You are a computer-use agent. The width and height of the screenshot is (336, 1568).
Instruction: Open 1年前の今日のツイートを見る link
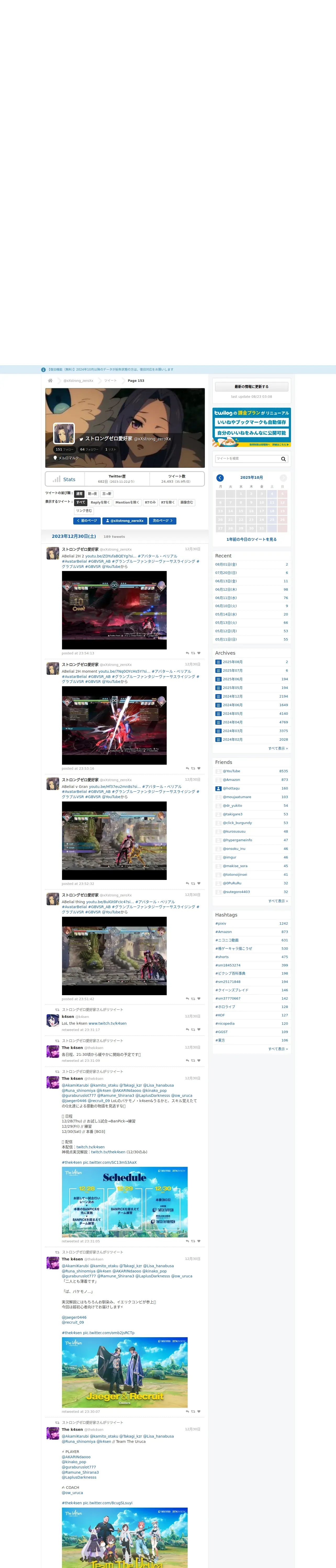tap(251, 539)
